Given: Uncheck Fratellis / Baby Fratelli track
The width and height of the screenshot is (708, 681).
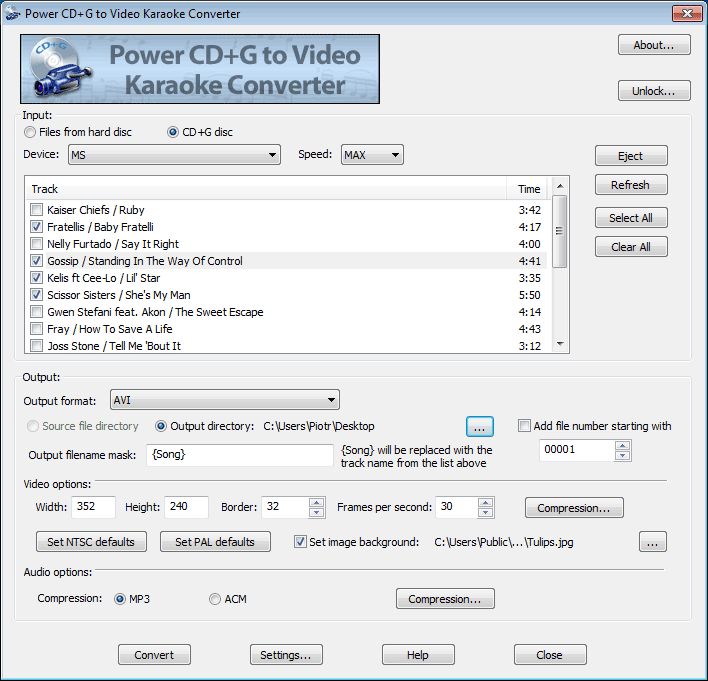Looking at the screenshot, I should click(x=36, y=227).
